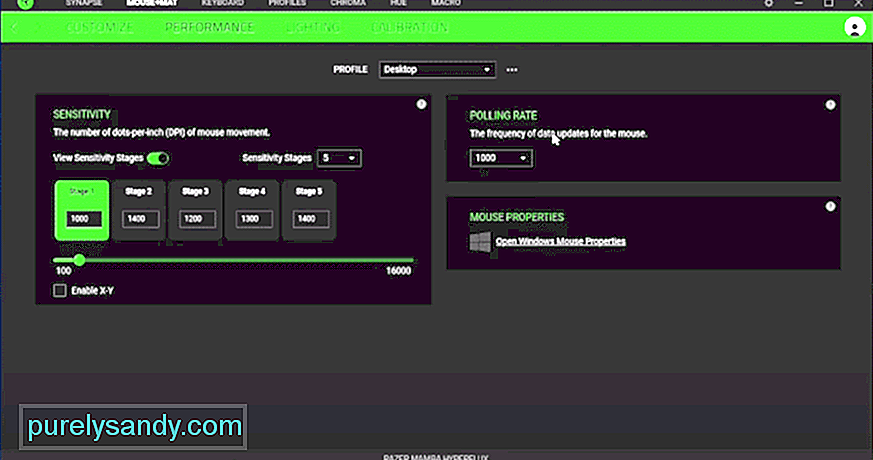Open the Calibration tab

pos(409,27)
